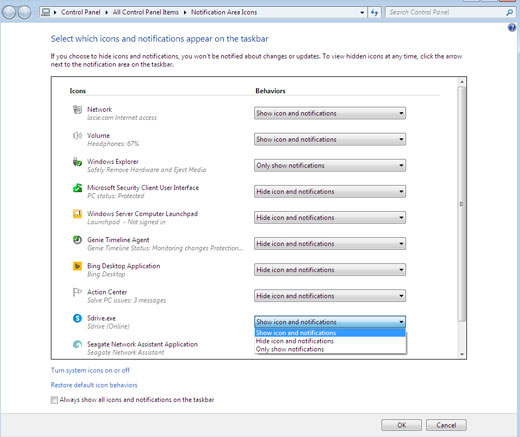Click the Sdrive.exe blue icon
This screenshot has height=437, width=520.
(77, 318)
